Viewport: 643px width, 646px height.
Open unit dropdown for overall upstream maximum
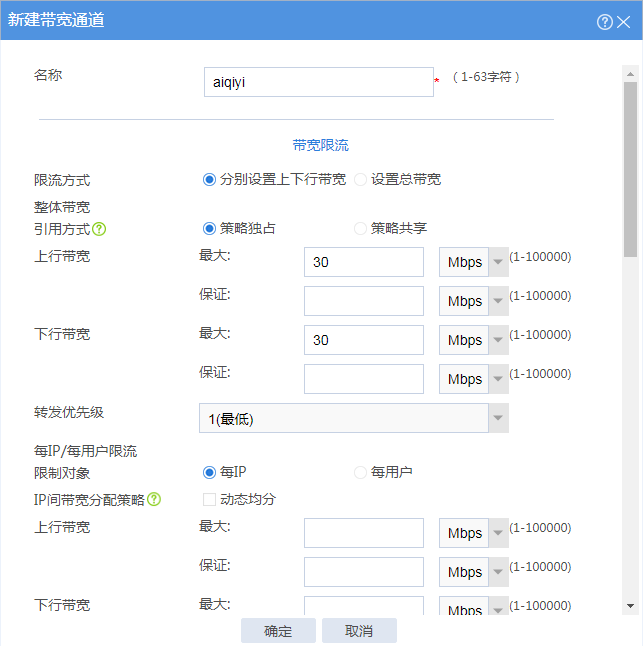click(498, 263)
